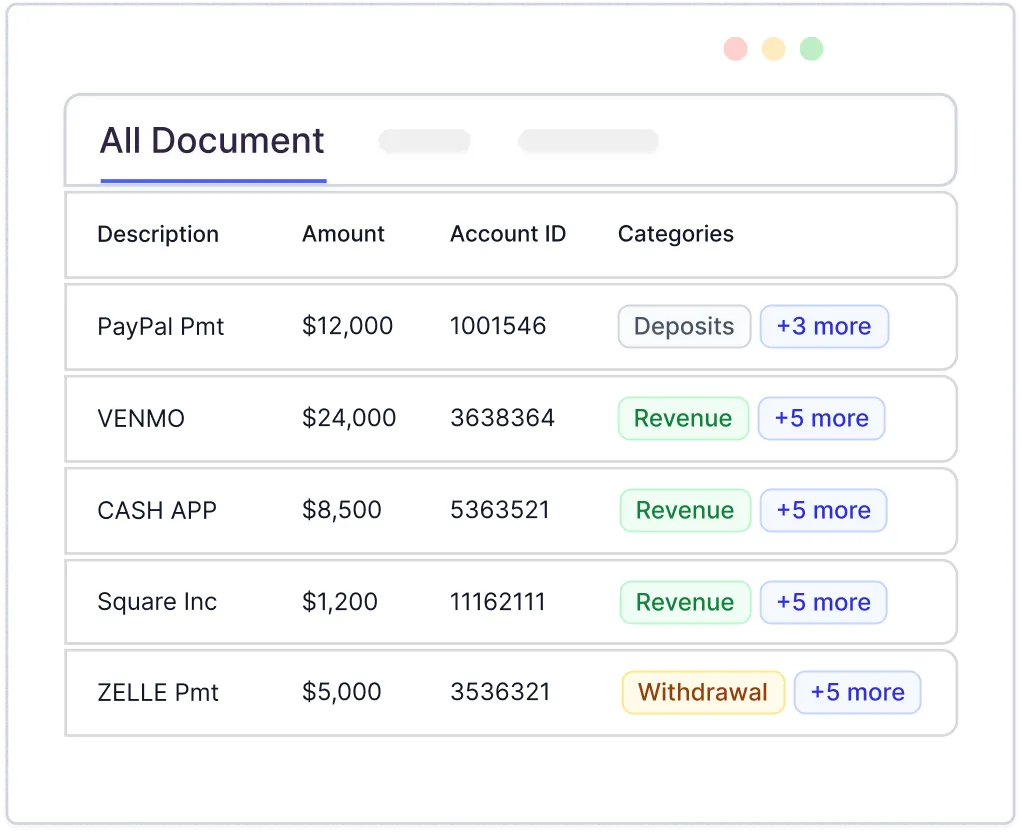The width and height of the screenshot is (1022, 834).
Task: Click the red window dot
Action: click(735, 49)
